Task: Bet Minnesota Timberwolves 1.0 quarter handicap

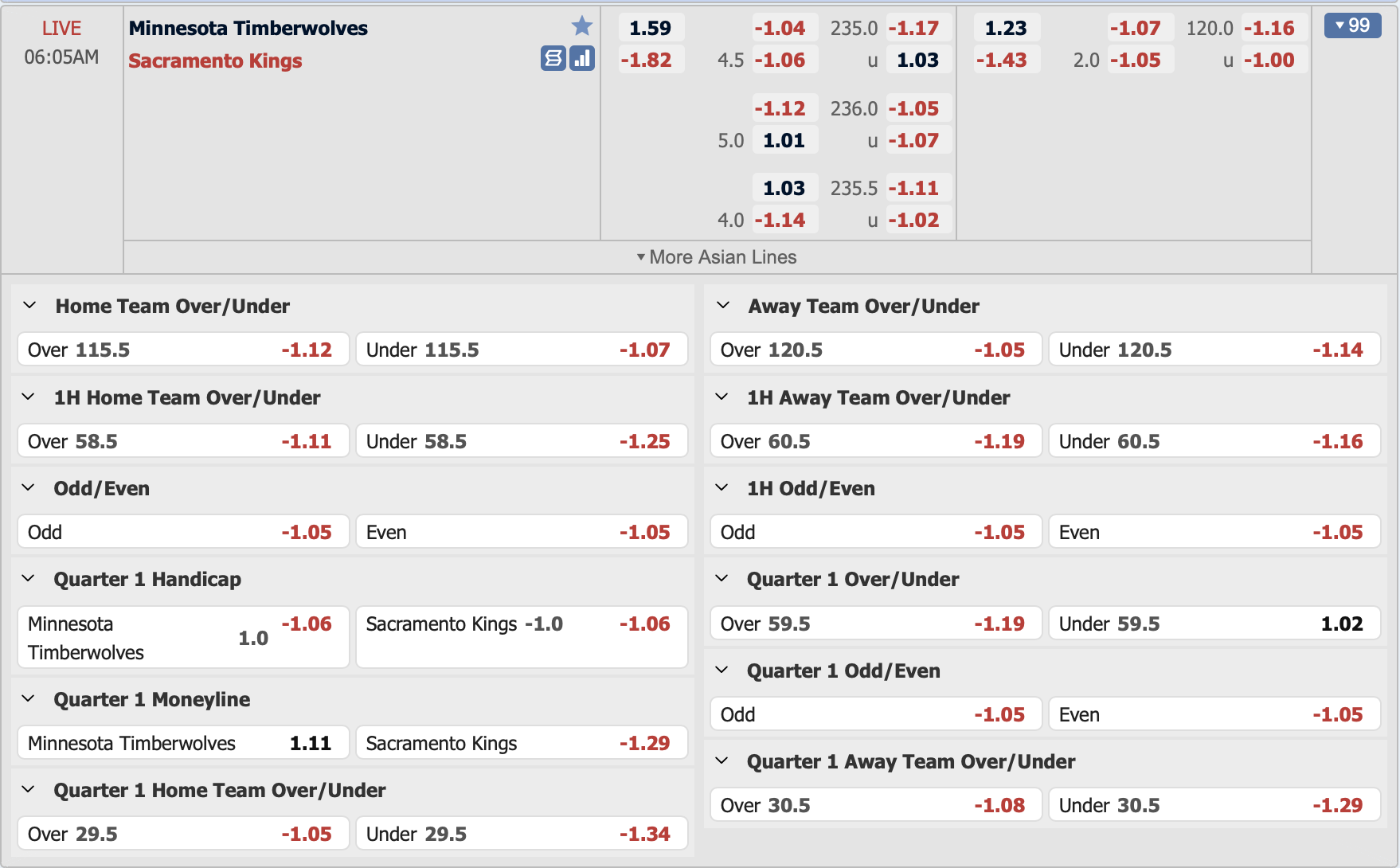Action: click(183, 638)
